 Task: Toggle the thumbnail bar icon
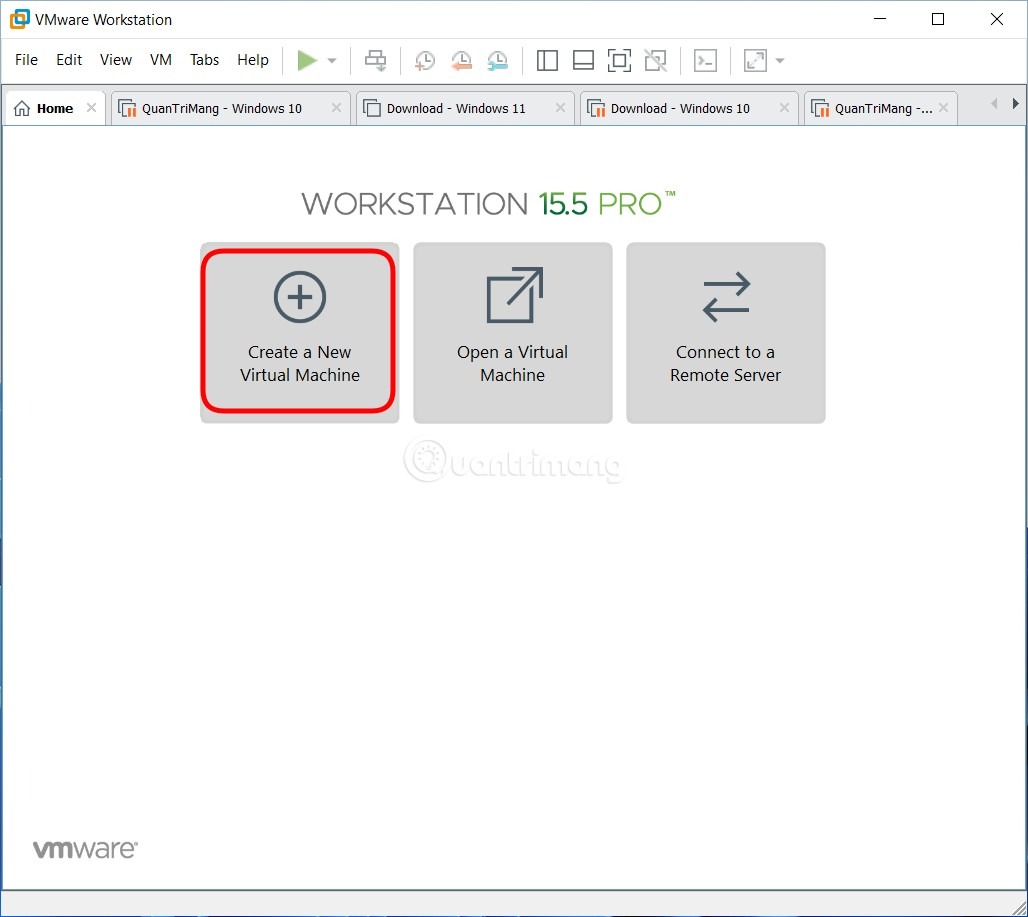[x=583, y=60]
